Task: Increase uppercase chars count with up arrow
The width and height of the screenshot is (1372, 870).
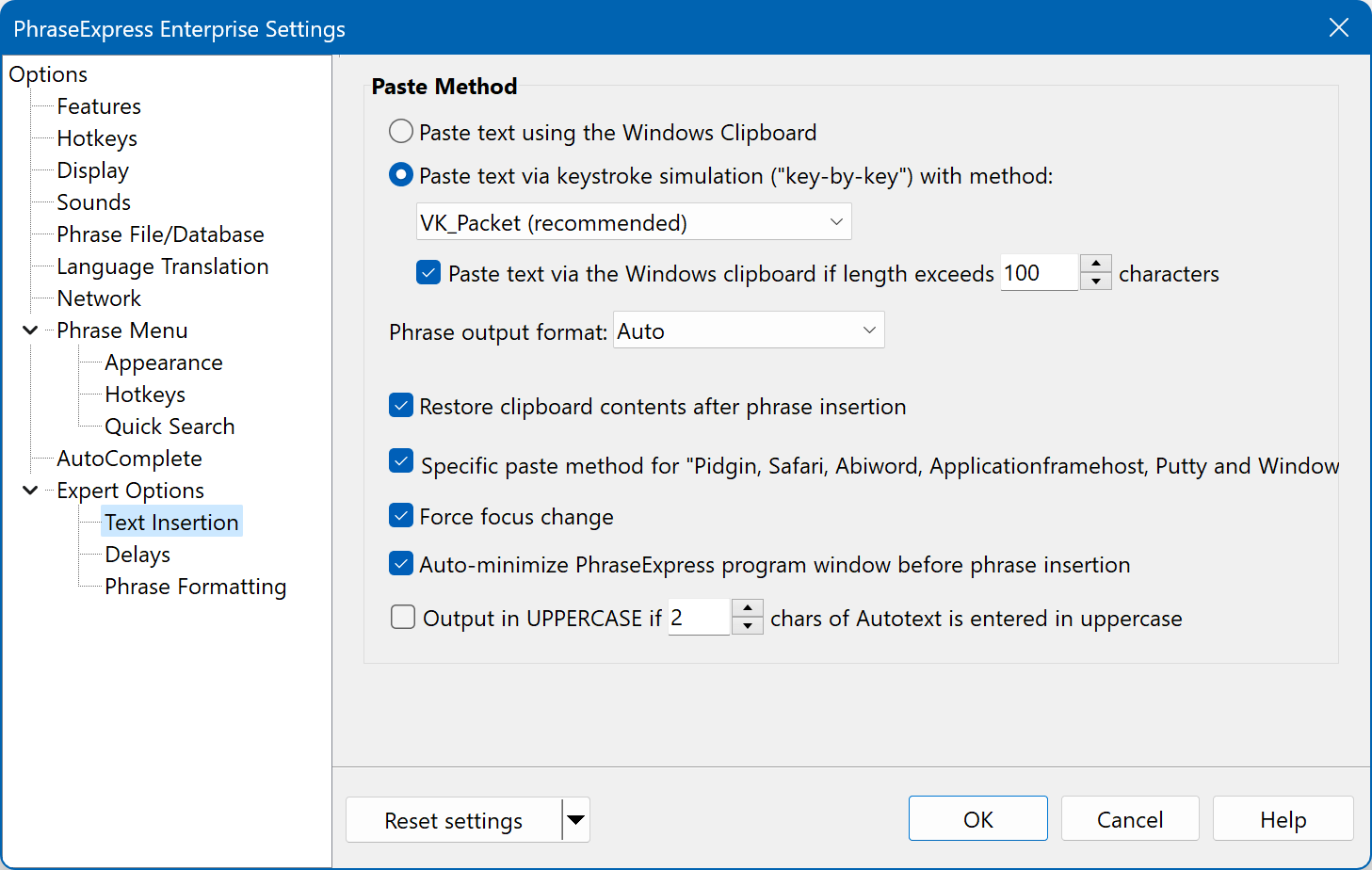Action: point(748,608)
